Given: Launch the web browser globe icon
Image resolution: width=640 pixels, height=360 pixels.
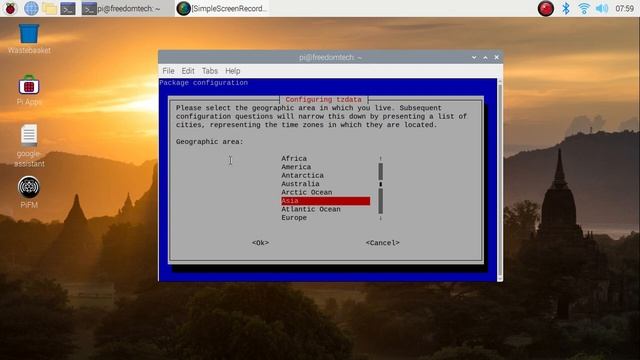Looking at the screenshot, I should click(31, 8).
